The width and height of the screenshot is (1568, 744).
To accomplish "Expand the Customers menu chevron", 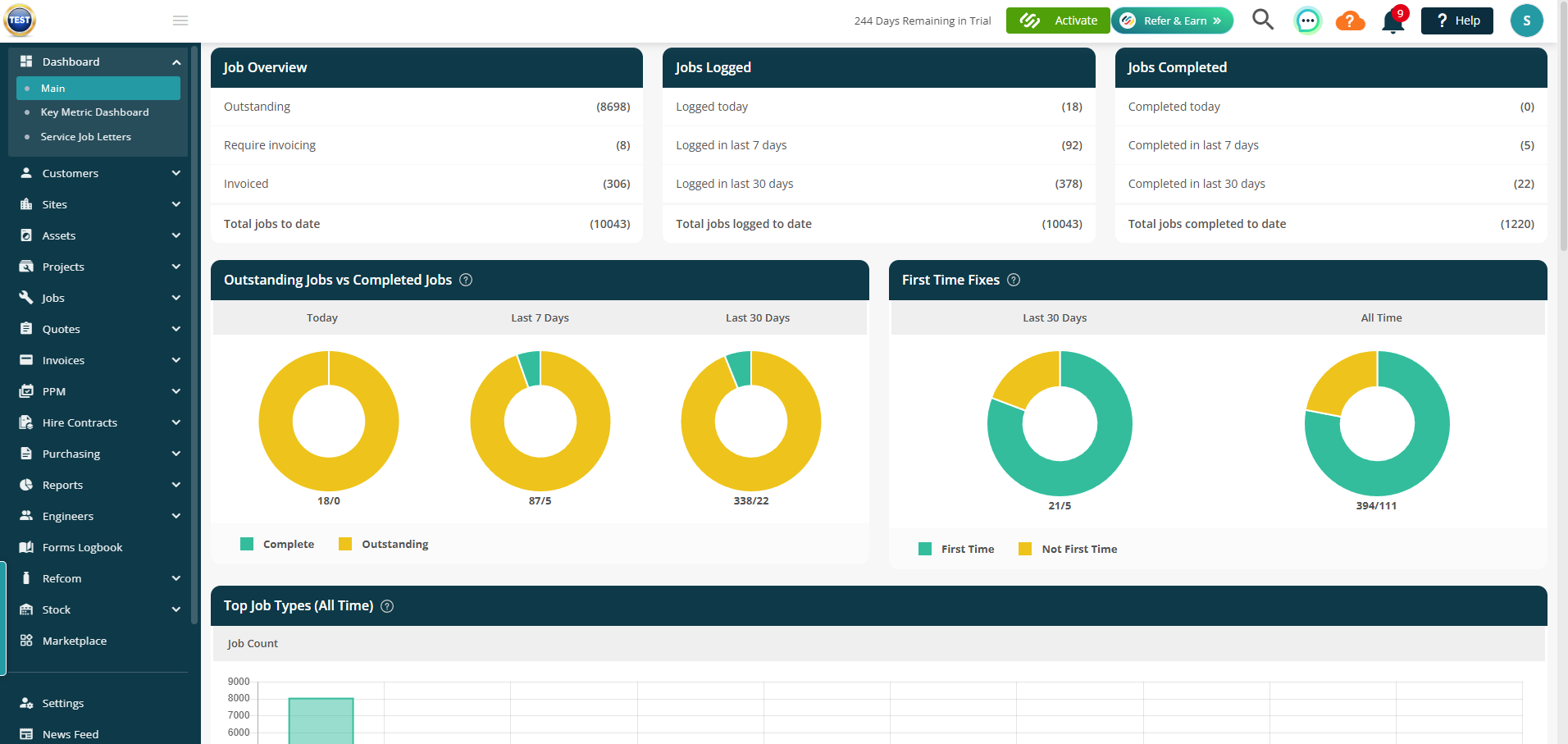I will pos(176,173).
